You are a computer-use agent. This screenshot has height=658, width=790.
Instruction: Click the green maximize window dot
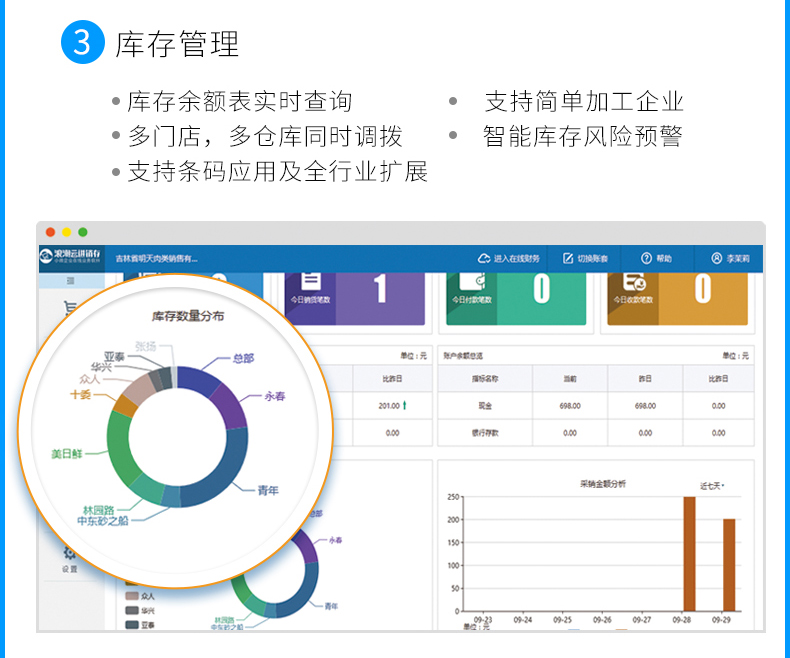pos(83,232)
